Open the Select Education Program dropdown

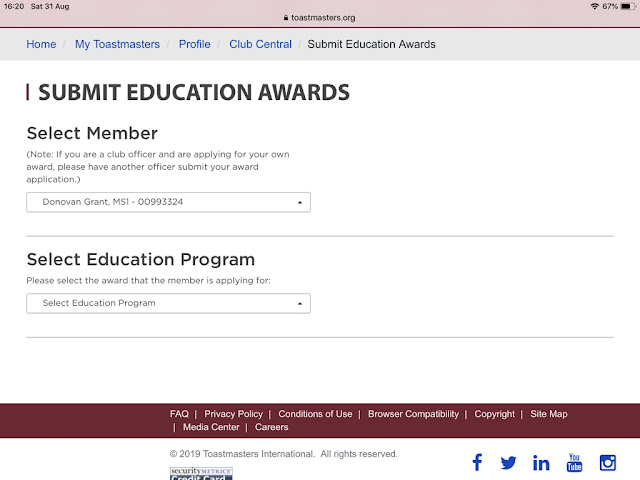[168, 303]
